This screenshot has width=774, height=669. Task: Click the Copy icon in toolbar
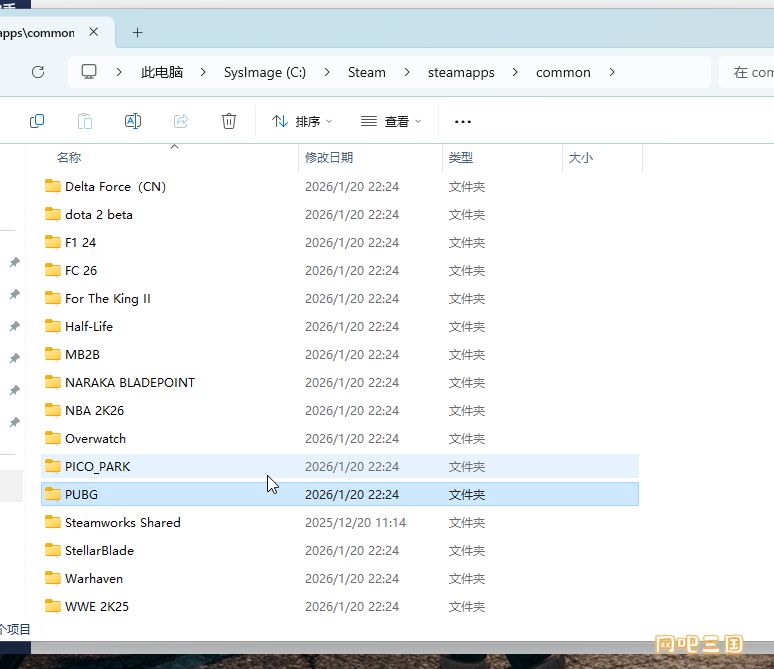point(37,121)
